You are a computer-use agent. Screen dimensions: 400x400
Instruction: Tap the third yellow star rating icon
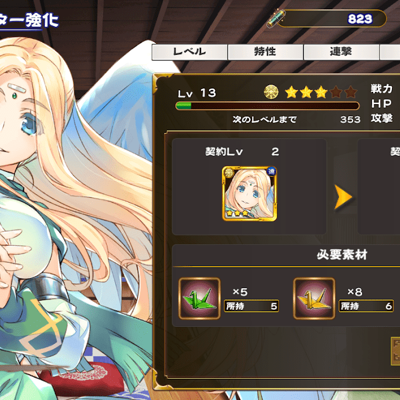(321, 92)
